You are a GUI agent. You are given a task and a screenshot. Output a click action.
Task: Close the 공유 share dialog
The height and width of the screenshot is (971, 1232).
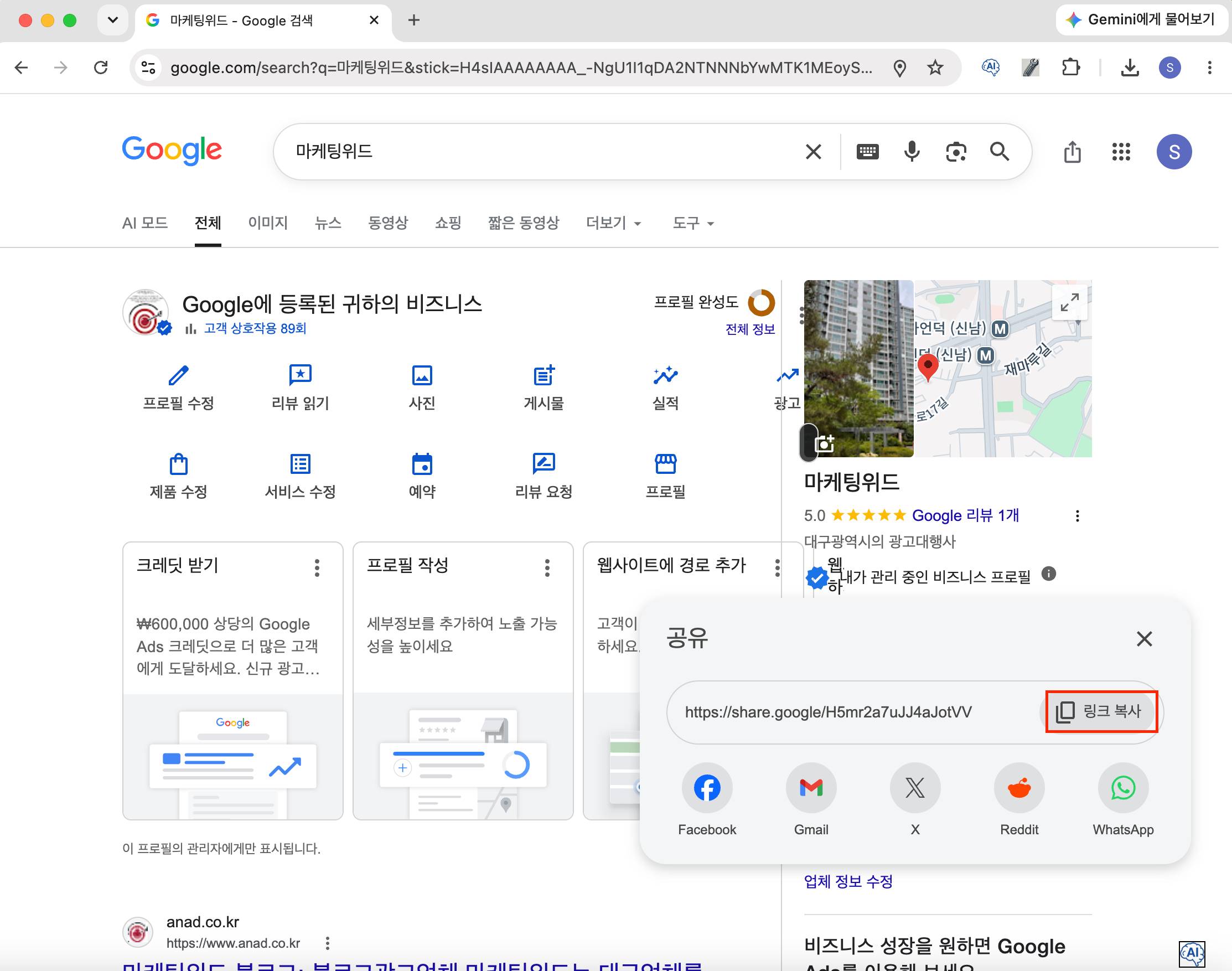tap(1144, 639)
